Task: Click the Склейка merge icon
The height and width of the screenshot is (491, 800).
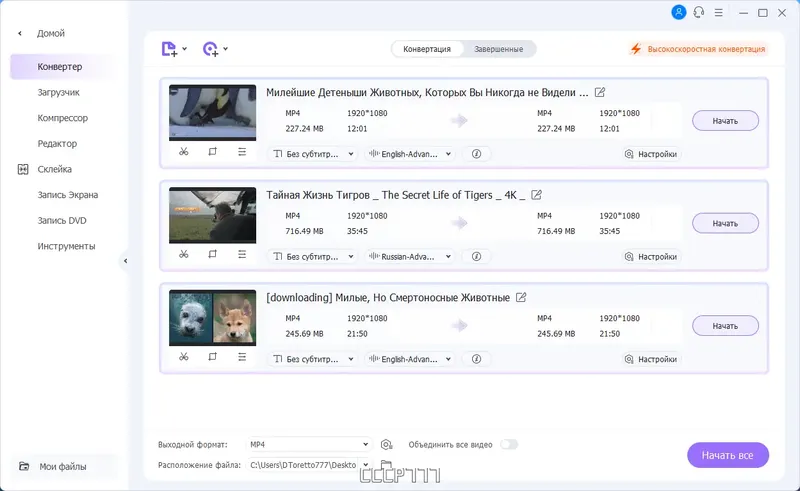Action: point(23,169)
